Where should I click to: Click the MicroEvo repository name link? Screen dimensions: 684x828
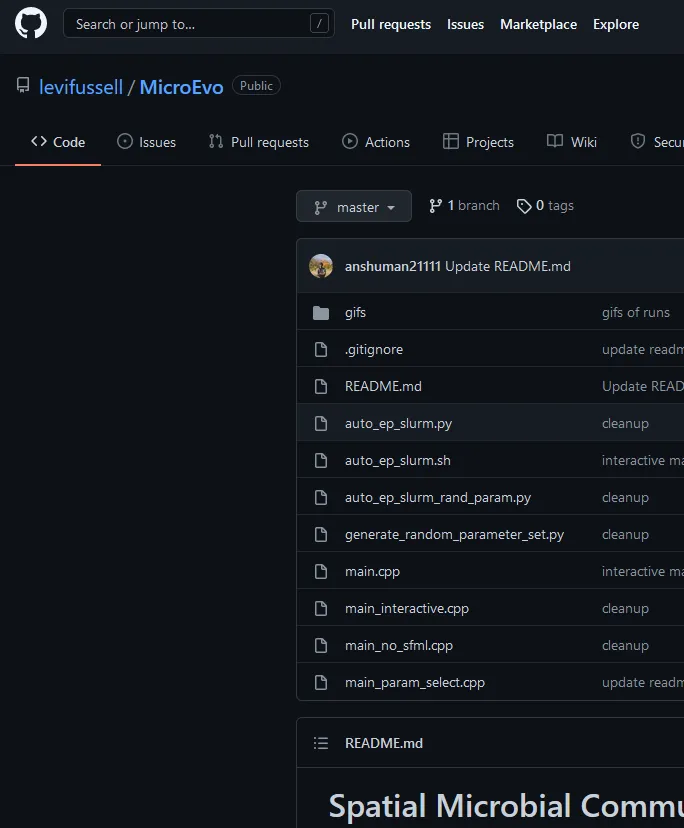[181, 87]
